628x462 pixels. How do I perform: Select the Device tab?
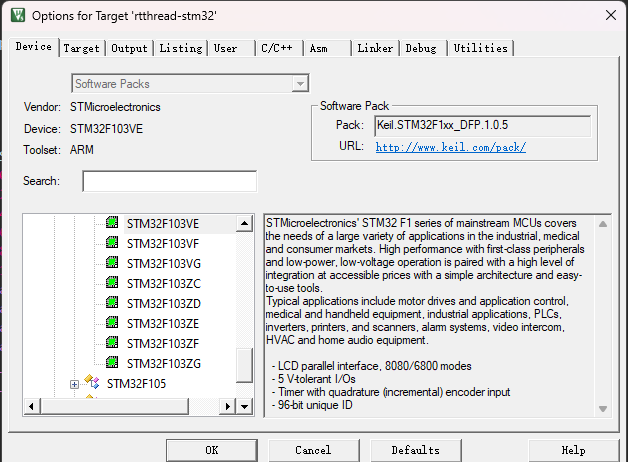34,47
